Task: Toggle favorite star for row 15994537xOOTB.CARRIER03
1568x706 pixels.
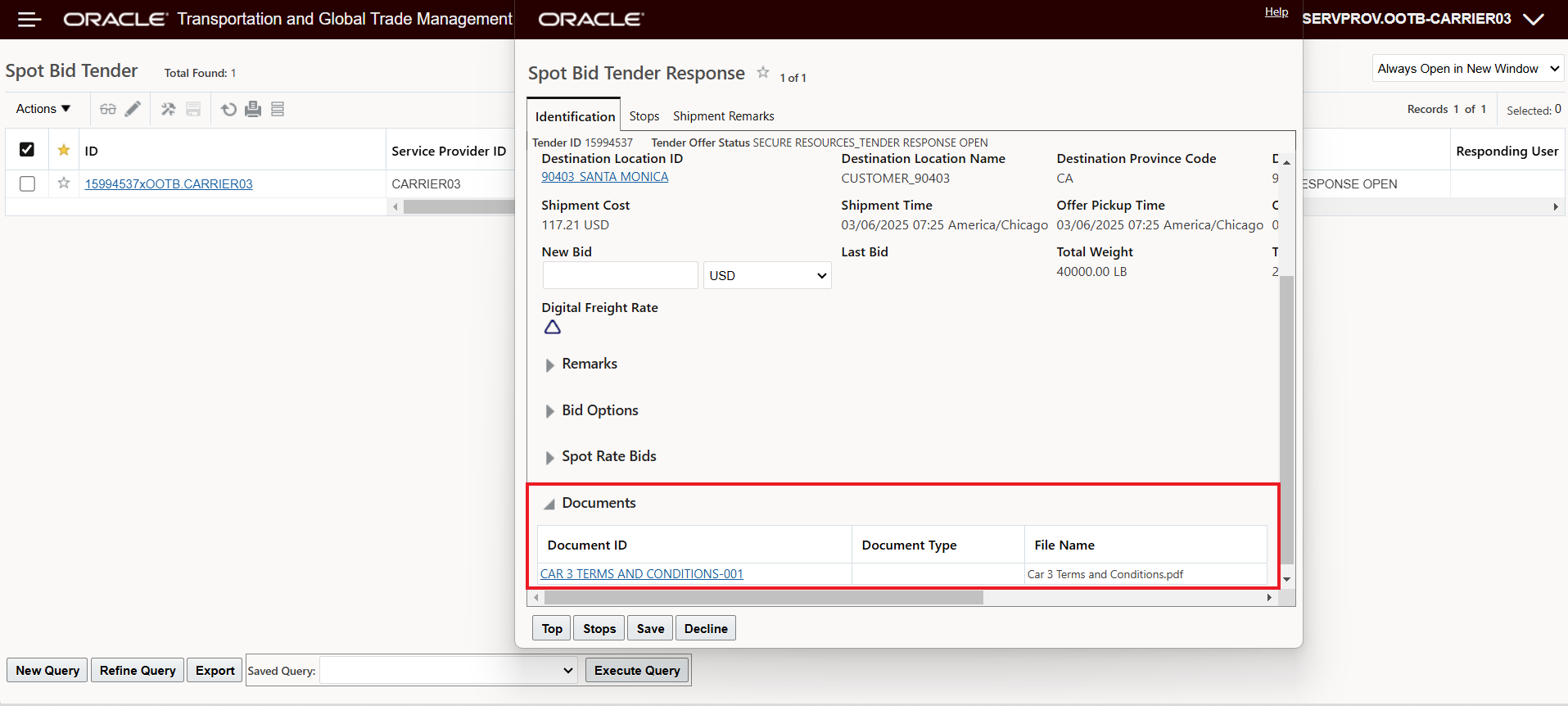Action: 64,183
